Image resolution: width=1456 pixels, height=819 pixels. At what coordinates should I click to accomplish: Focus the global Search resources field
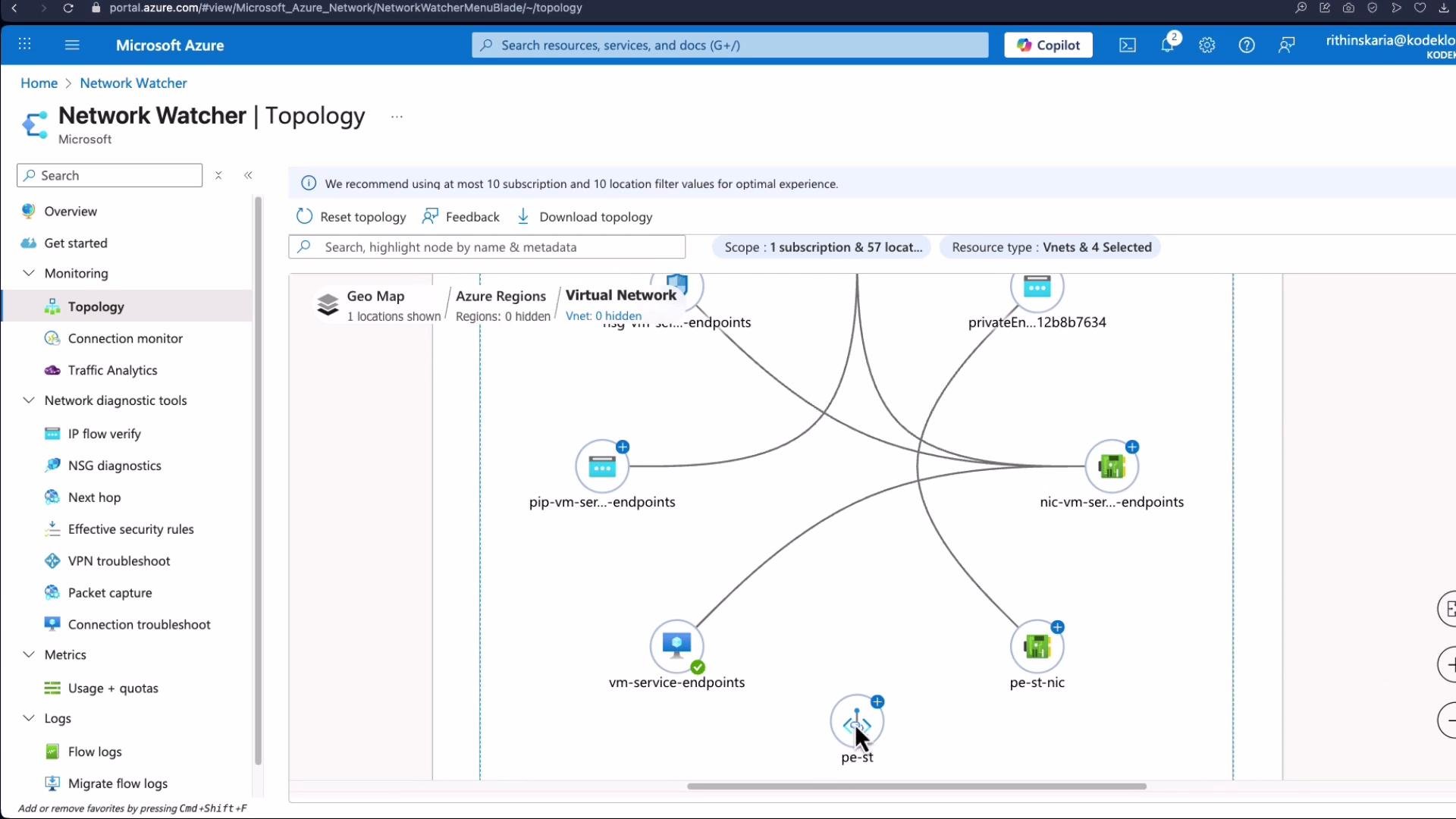730,45
